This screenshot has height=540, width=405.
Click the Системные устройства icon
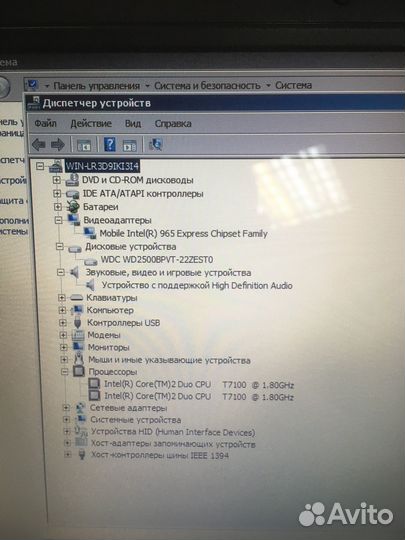pyautogui.click(x=81, y=419)
